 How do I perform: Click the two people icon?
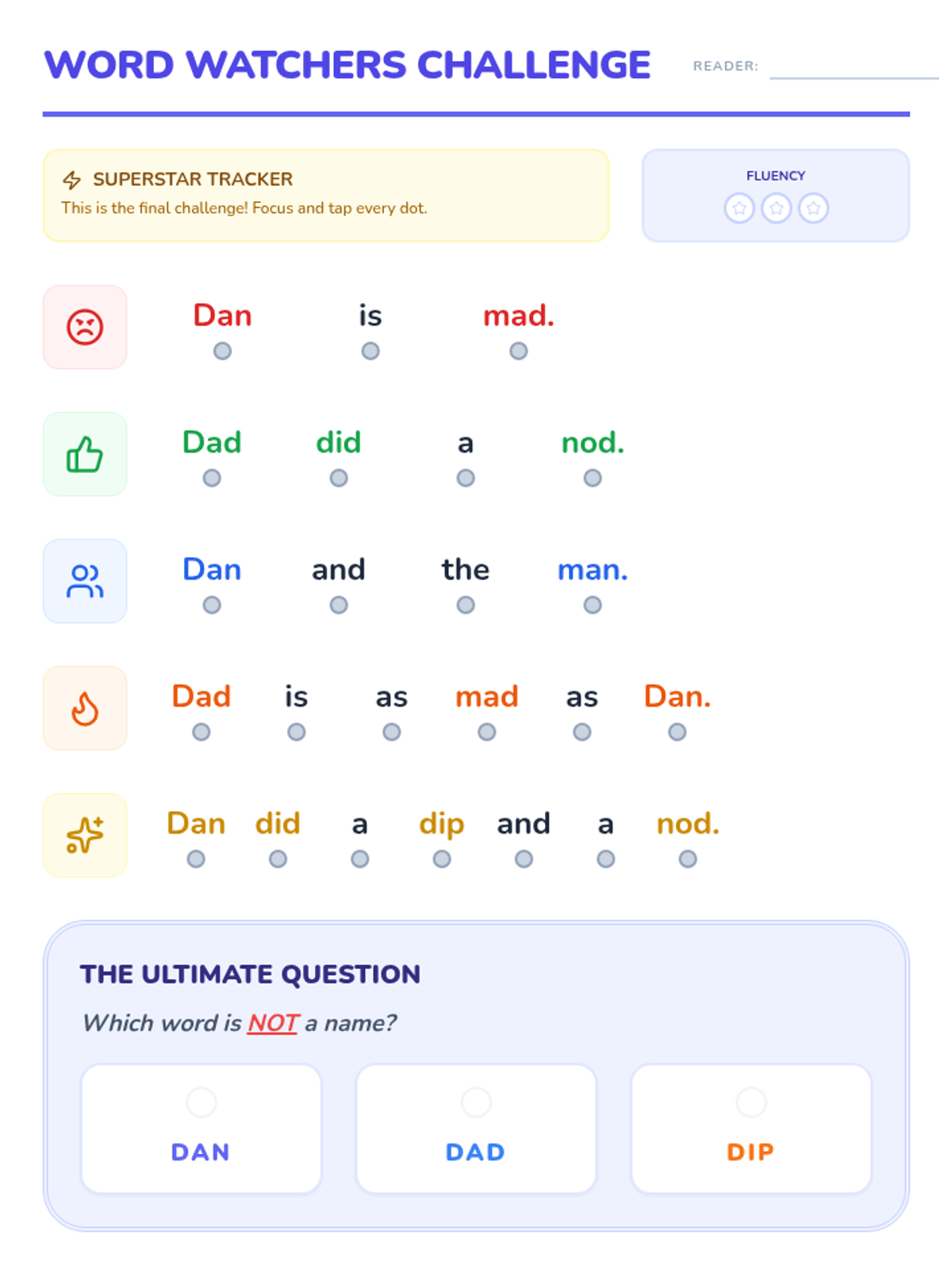coord(85,581)
